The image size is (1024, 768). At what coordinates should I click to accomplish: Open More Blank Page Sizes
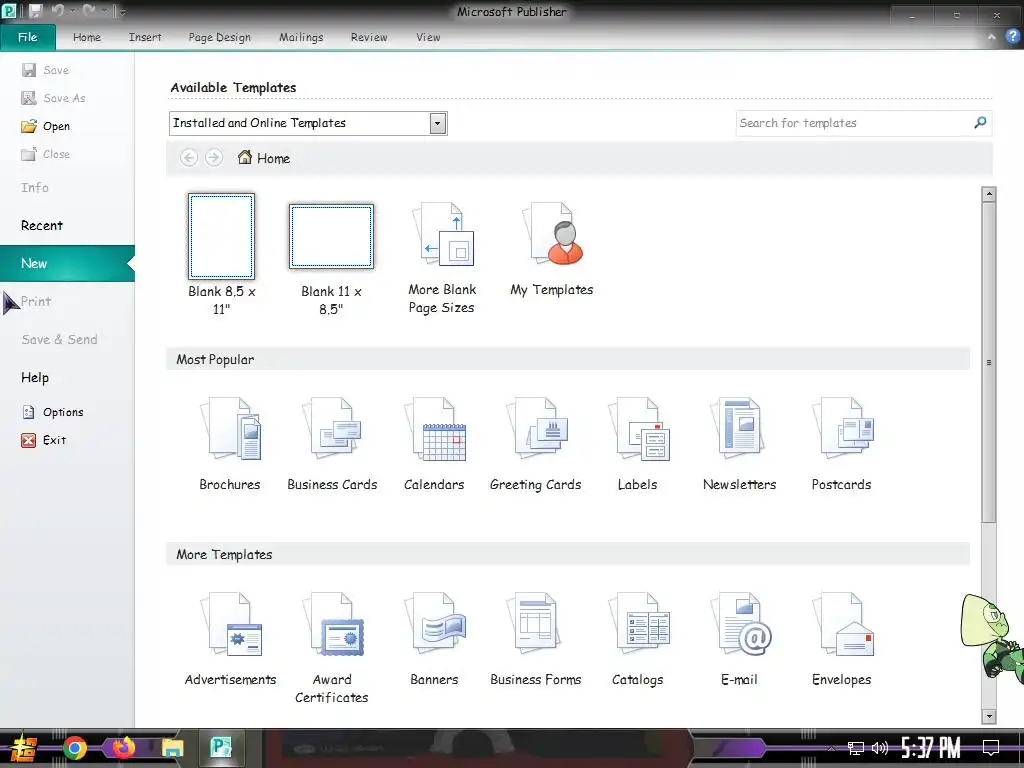(442, 258)
